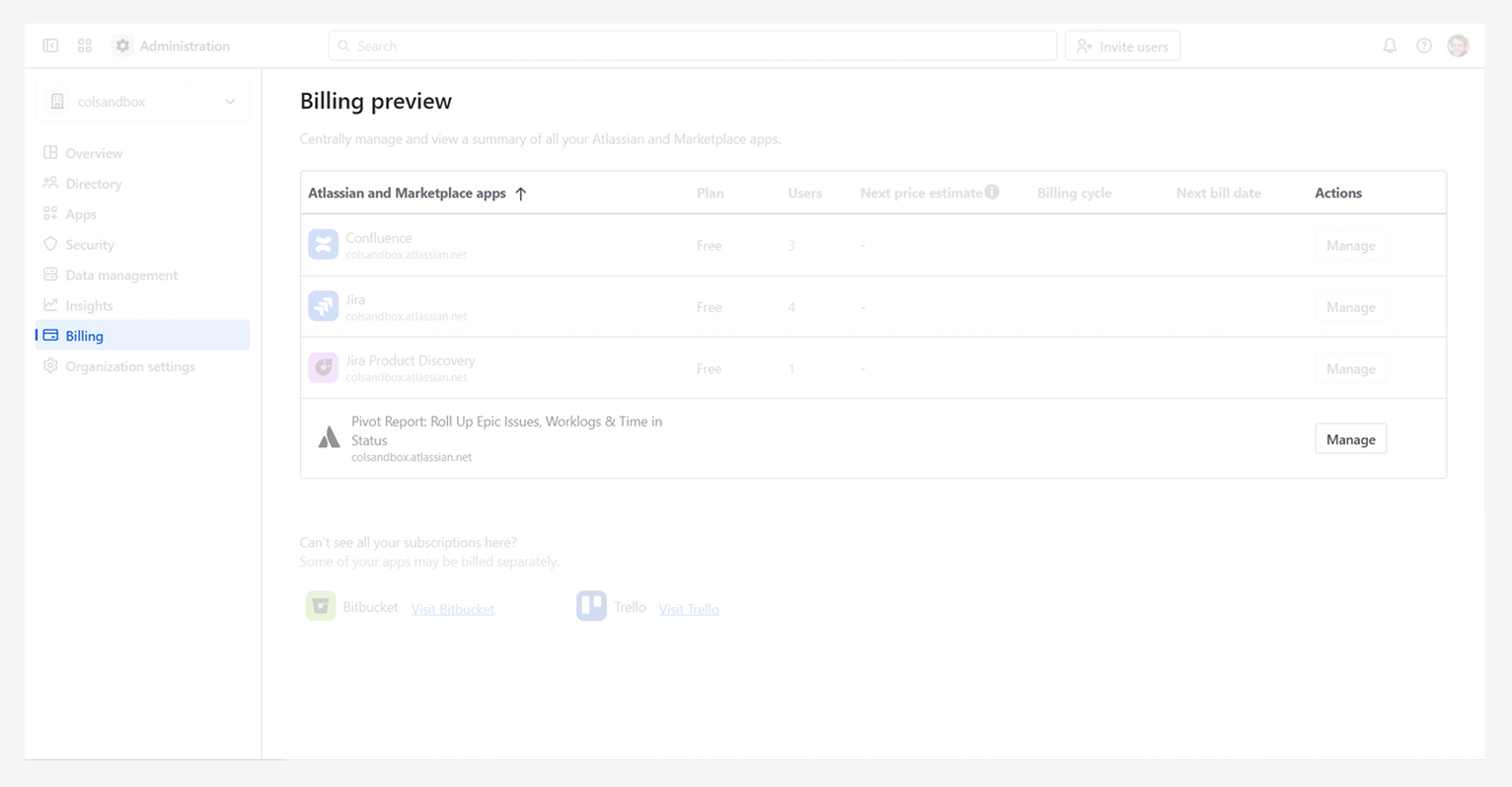Focus the Search input field
Image resolution: width=1512 pixels, height=787 pixels.
point(693,45)
